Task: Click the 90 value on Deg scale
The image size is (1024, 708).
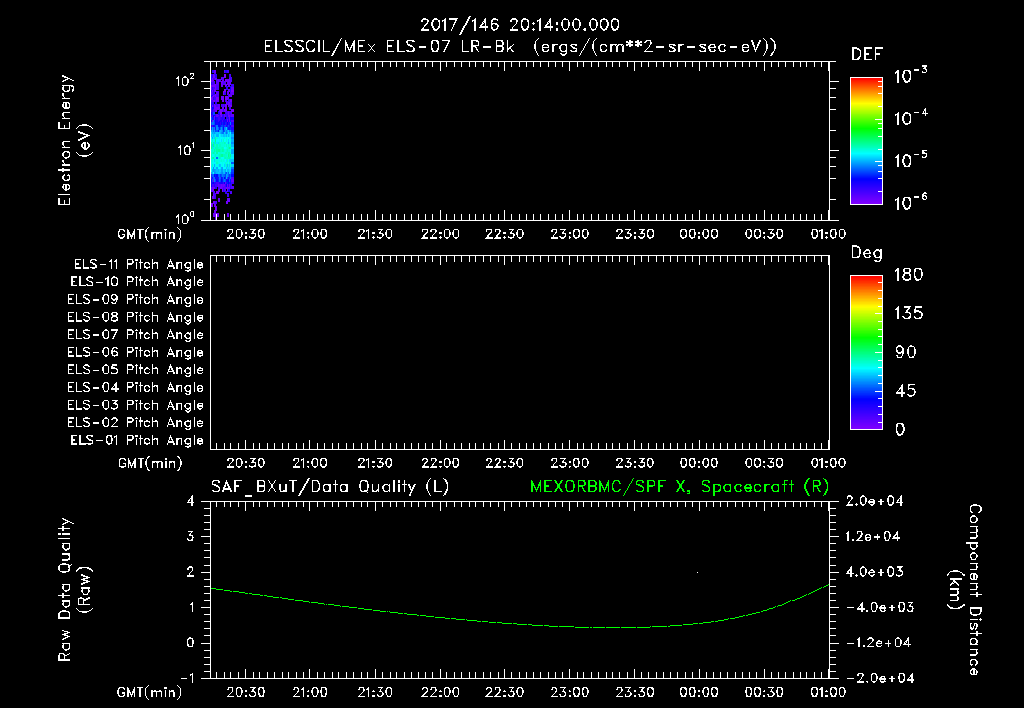Action: click(906, 353)
